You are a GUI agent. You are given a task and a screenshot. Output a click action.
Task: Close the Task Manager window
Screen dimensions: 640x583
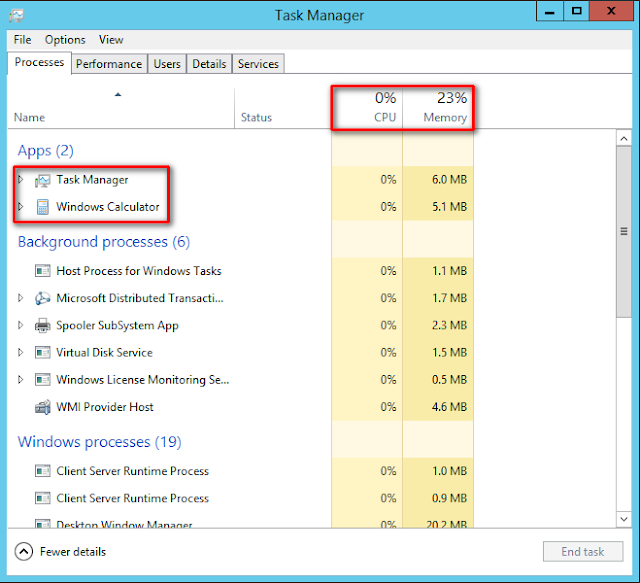click(x=611, y=11)
